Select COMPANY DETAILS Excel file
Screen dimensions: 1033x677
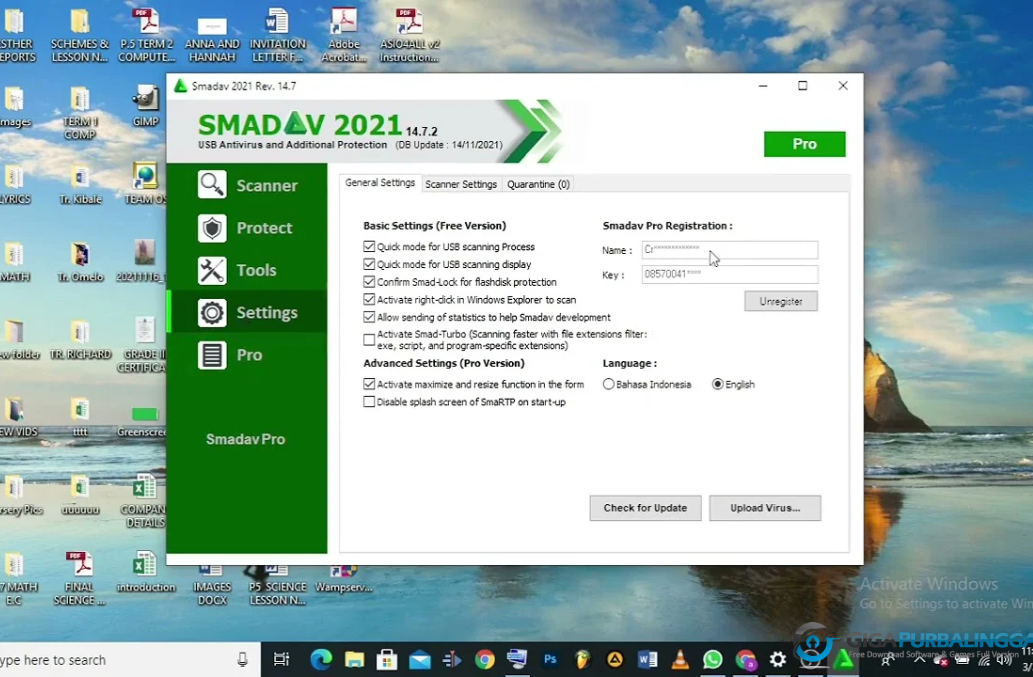(x=144, y=501)
